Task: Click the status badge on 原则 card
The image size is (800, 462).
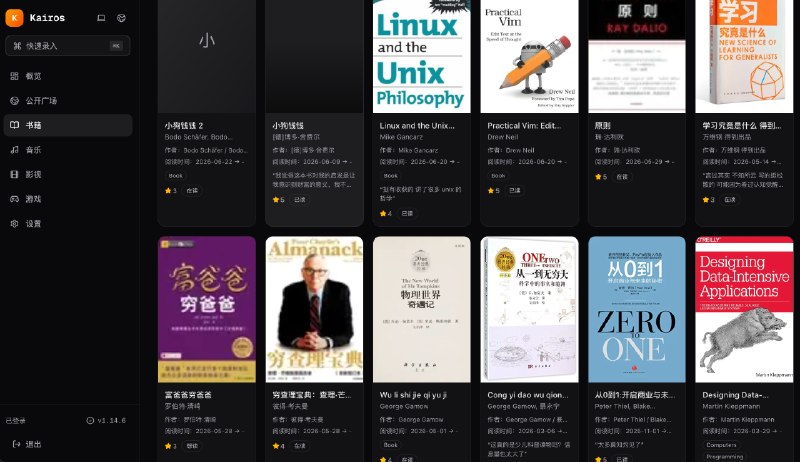Action: click(x=622, y=177)
